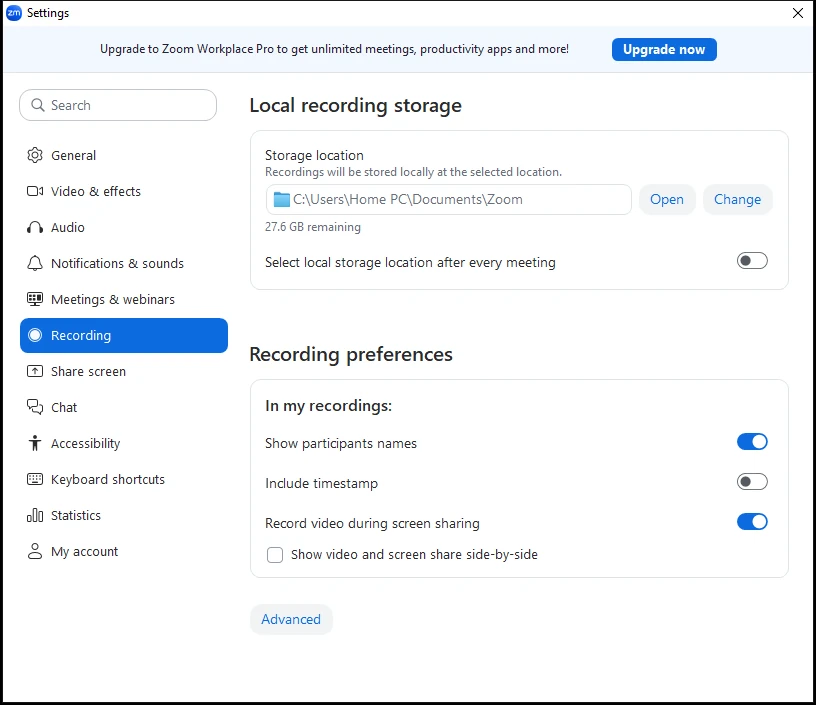Click the Statistics bar chart icon
816x705 pixels.
35,515
